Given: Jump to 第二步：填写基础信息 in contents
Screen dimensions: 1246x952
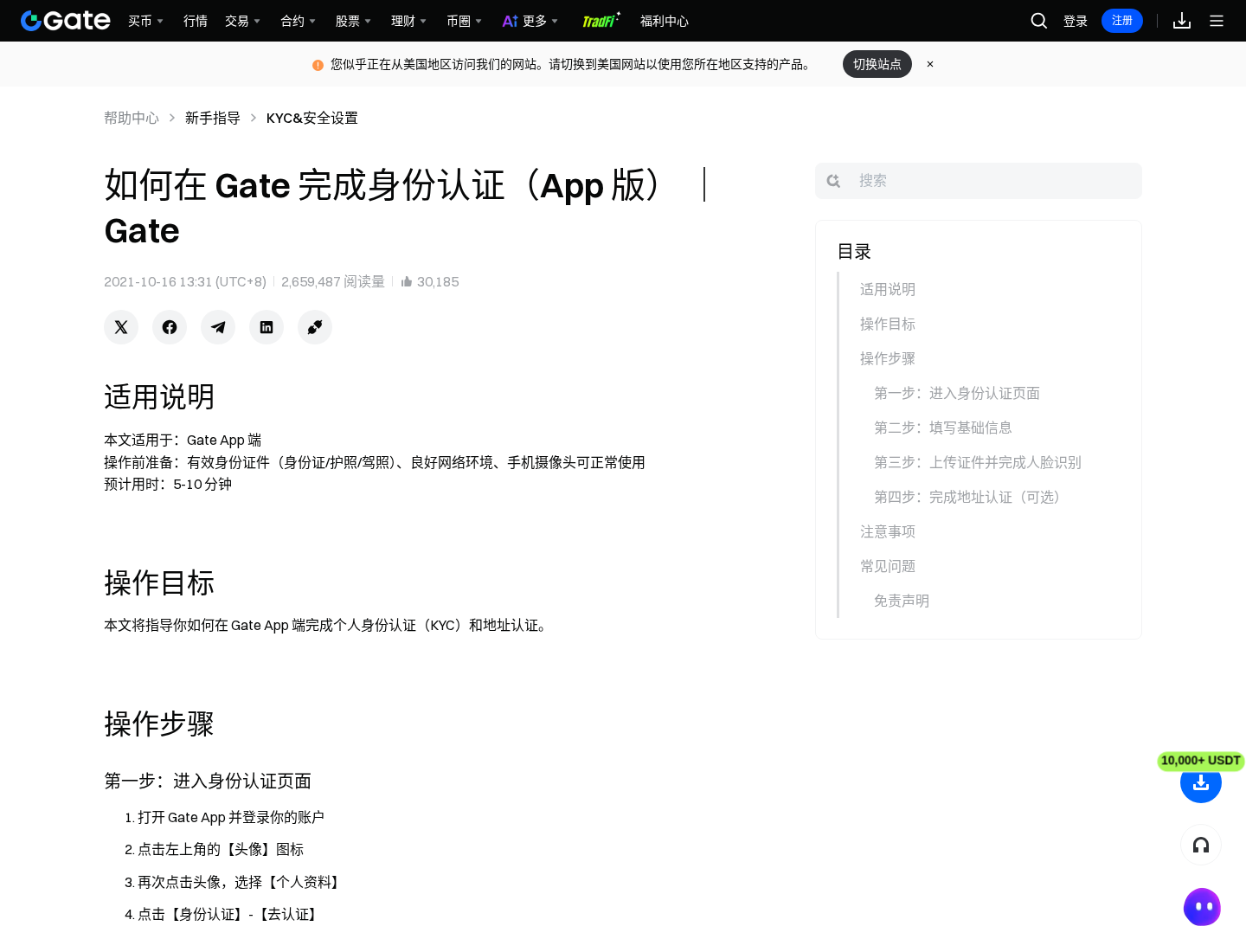Looking at the screenshot, I should pos(943,428).
